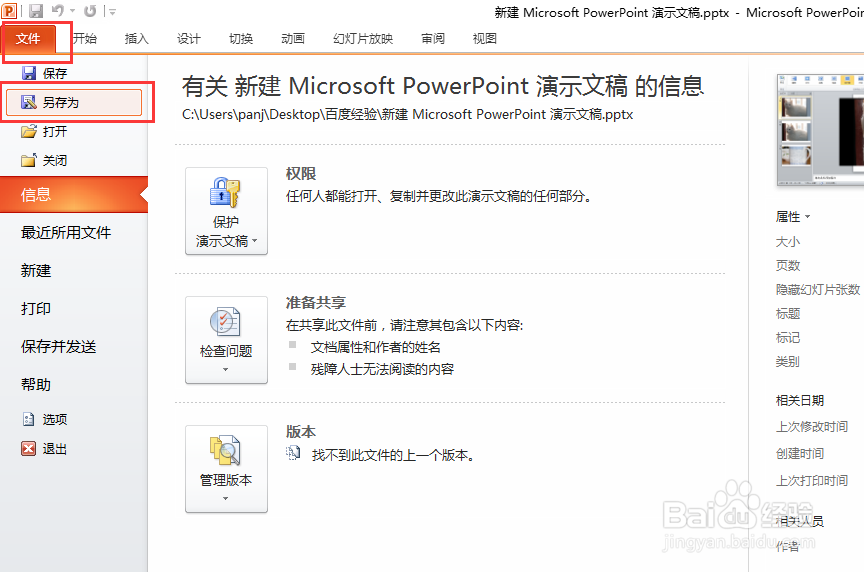The height and width of the screenshot is (572, 864).
Task: Choose 另存为 in the backstage menu
Action: (x=74, y=102)
